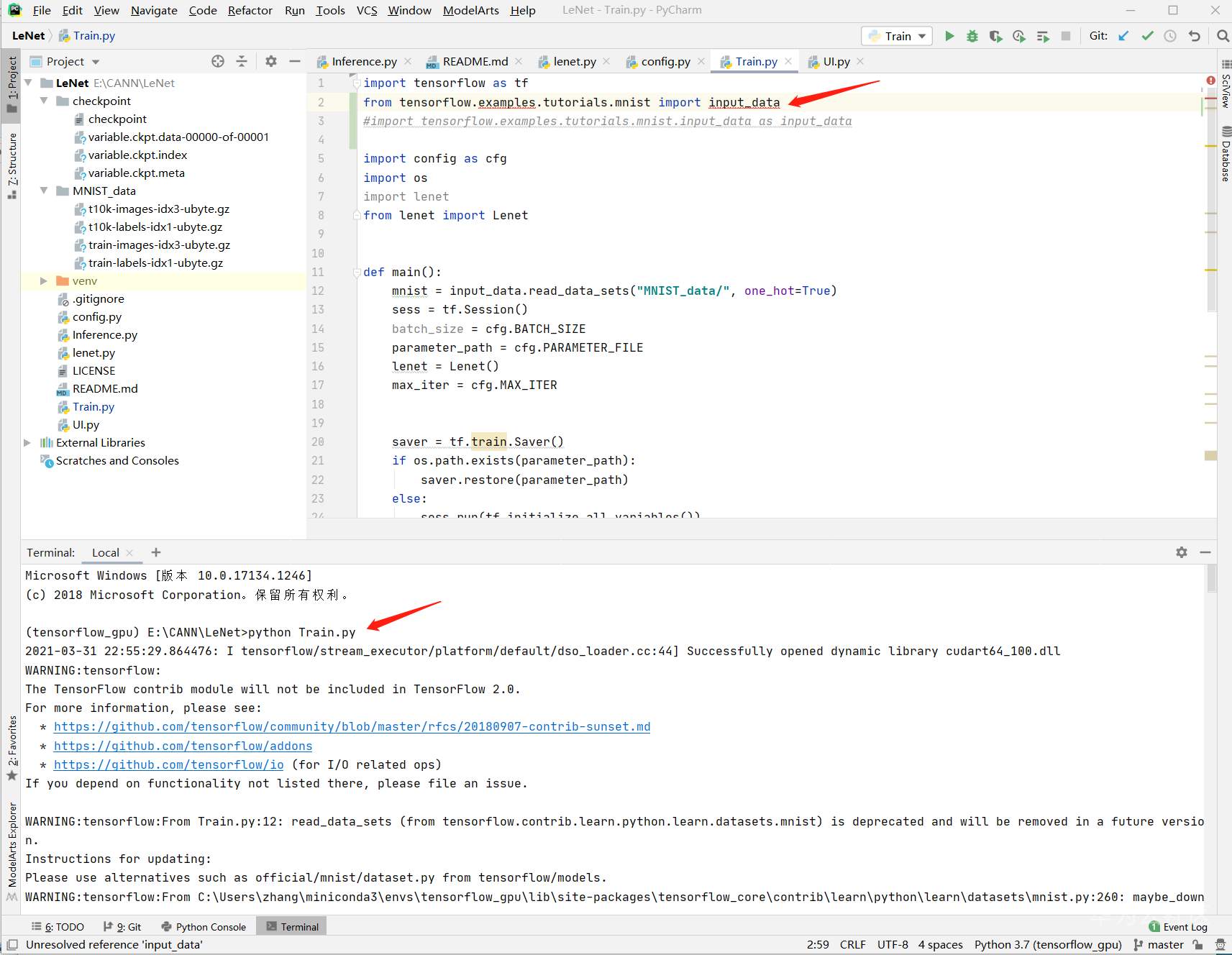The height and width of the screenshot is (955, 1232).
Task: Toggle the 6: TODO tool window
Action: click(x=58, y=927)
